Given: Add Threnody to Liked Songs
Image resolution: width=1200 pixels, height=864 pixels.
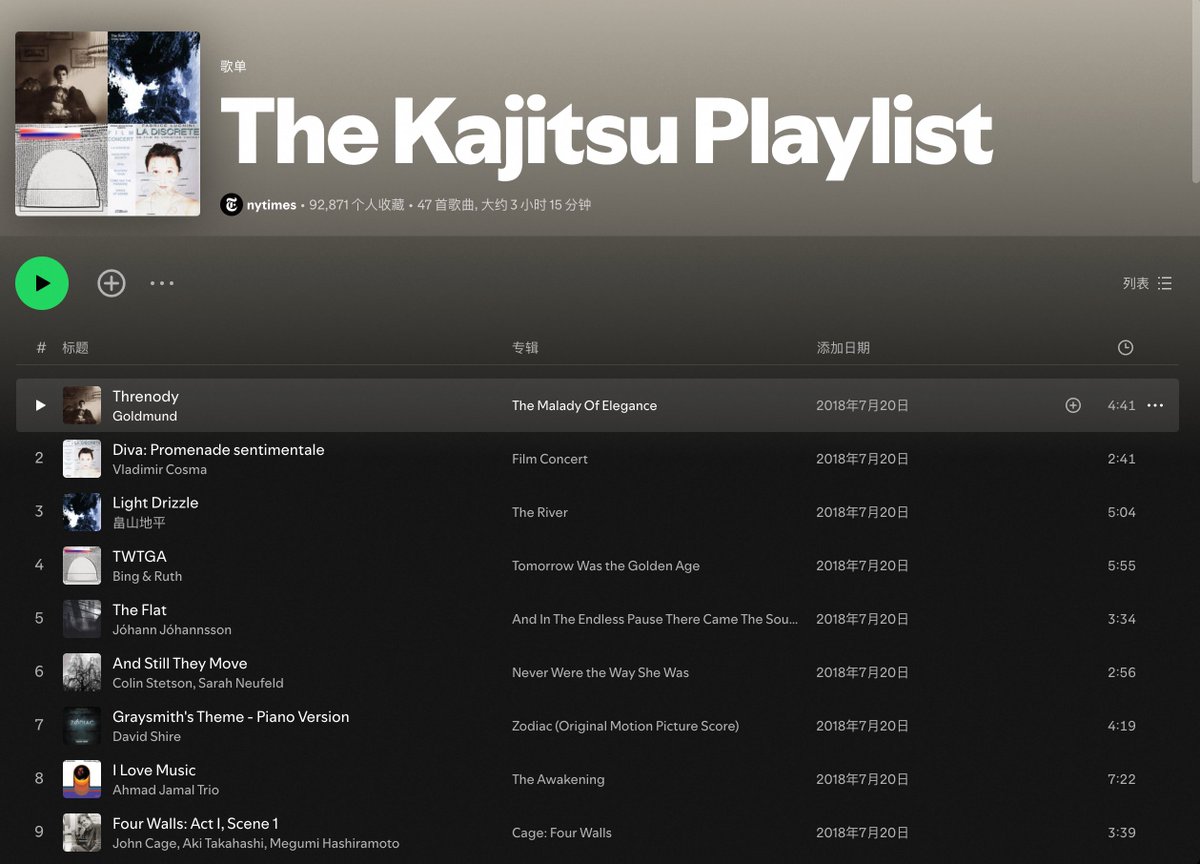Looking at the screenshot, I should 1073,405.
